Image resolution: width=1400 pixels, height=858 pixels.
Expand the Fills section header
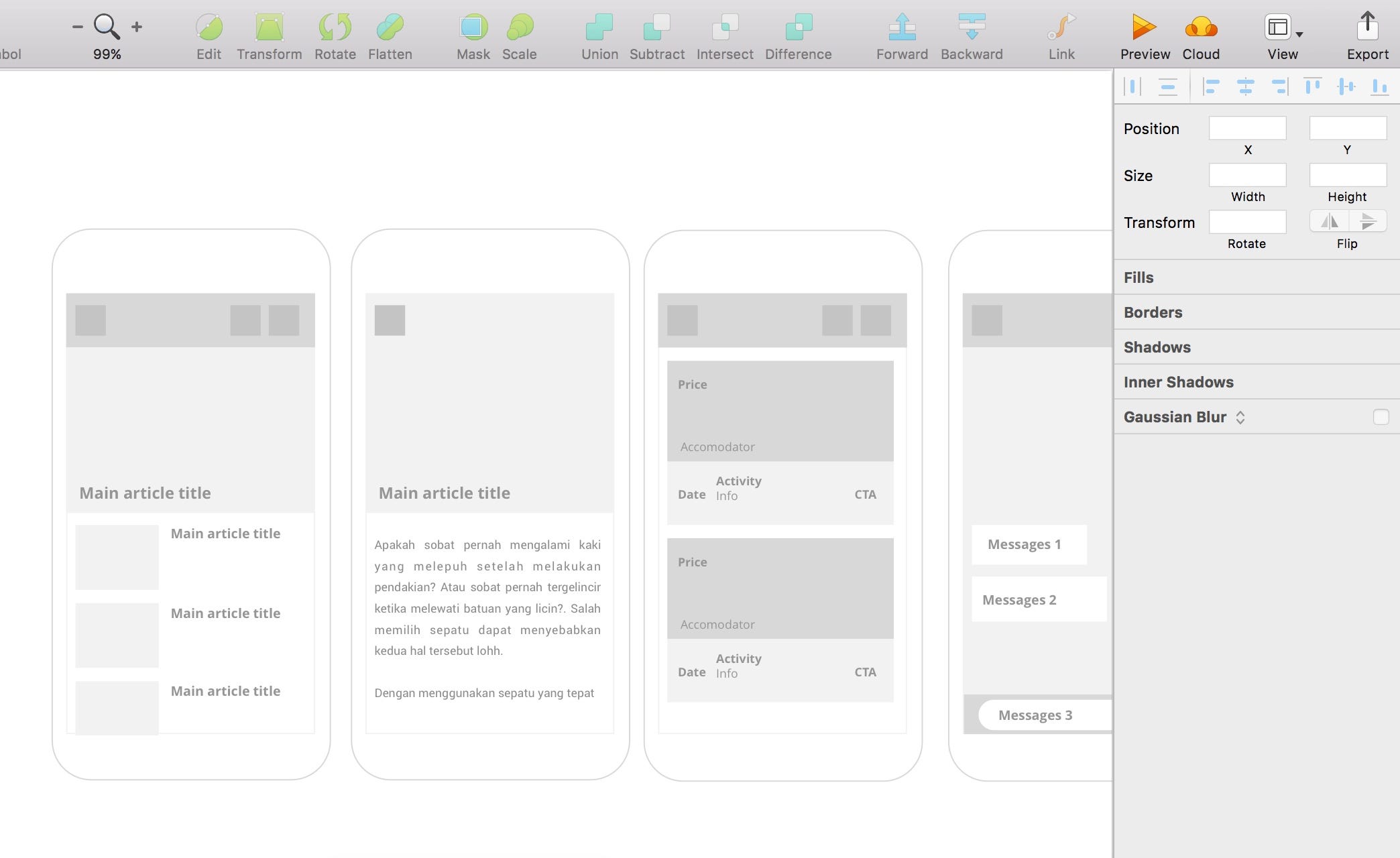click(1139, 278)
